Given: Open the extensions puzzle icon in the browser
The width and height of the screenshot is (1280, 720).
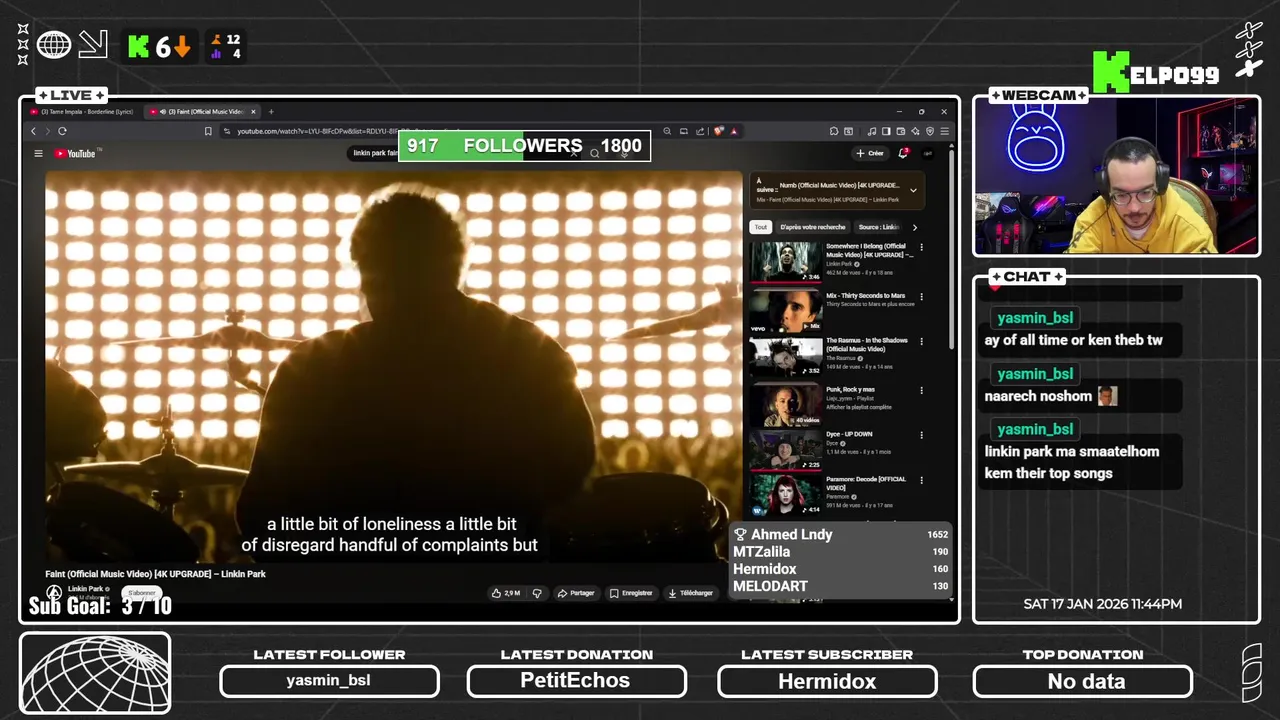Looking at the screenshot, I should point(834,131).
